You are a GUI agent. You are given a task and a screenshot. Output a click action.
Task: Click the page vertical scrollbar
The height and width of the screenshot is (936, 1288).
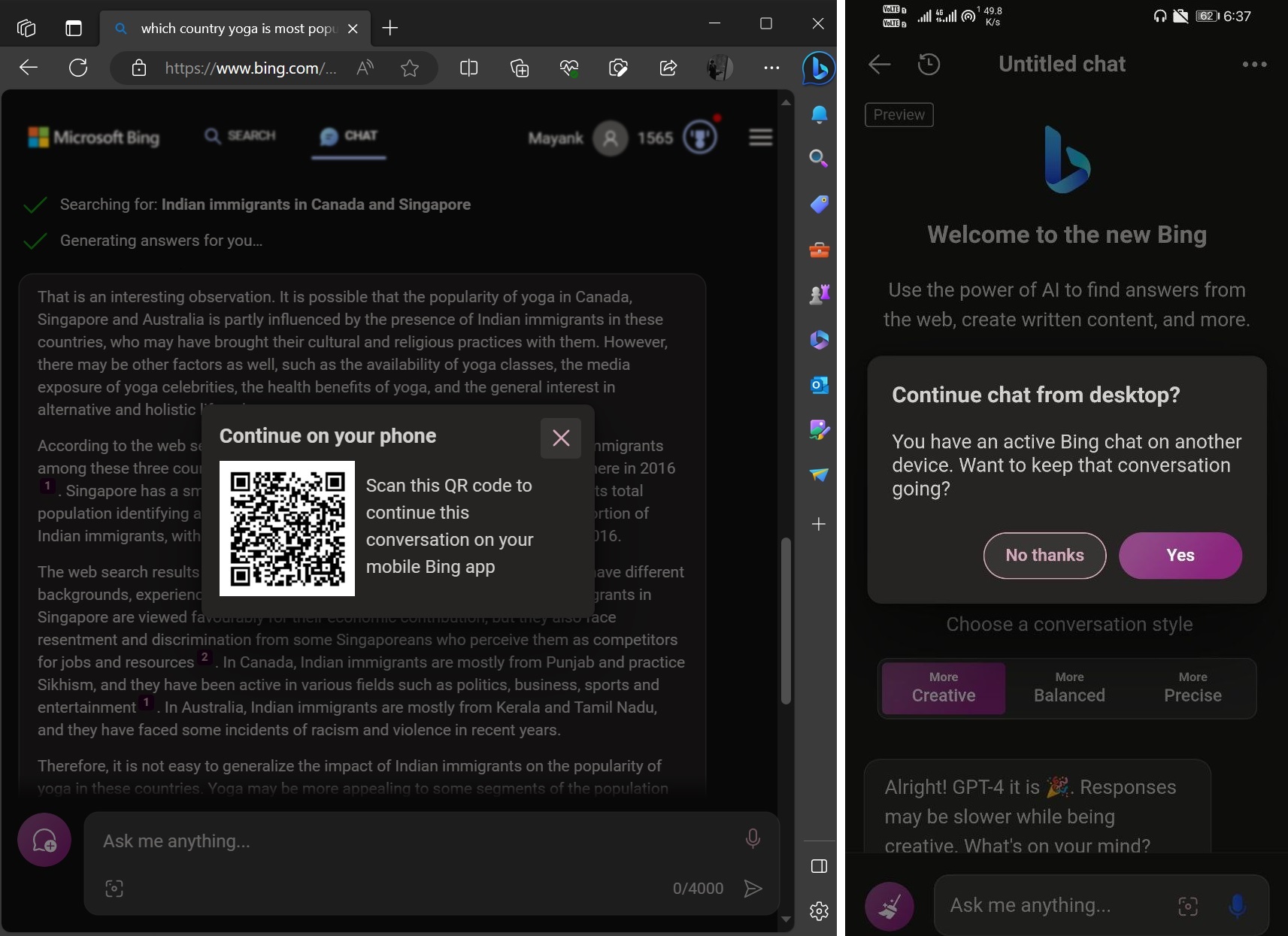(x=786, y=621)
